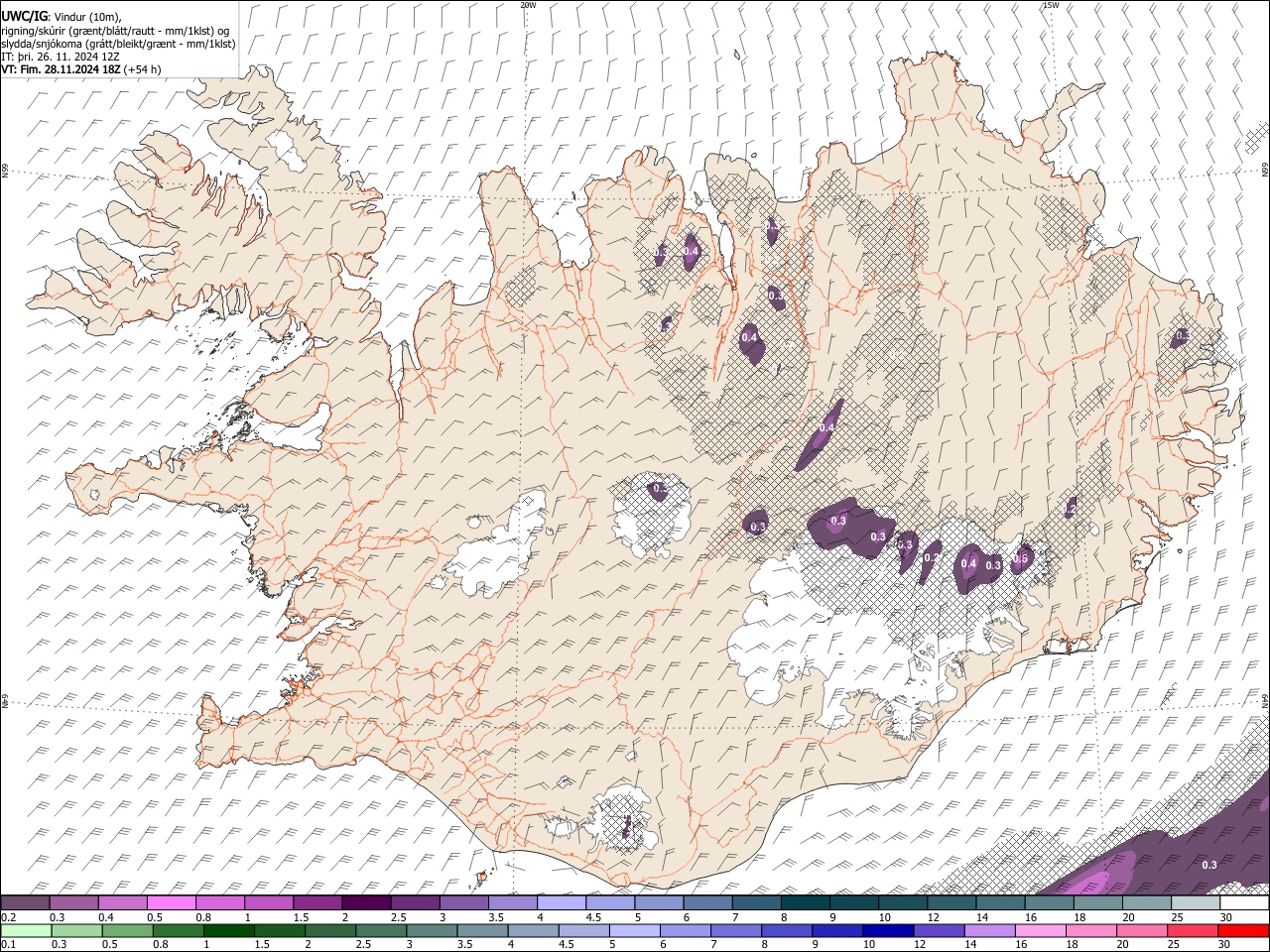Pick the white above-30 snow legend swatch
1270x952 pixels.
(x=1245, y=903)
